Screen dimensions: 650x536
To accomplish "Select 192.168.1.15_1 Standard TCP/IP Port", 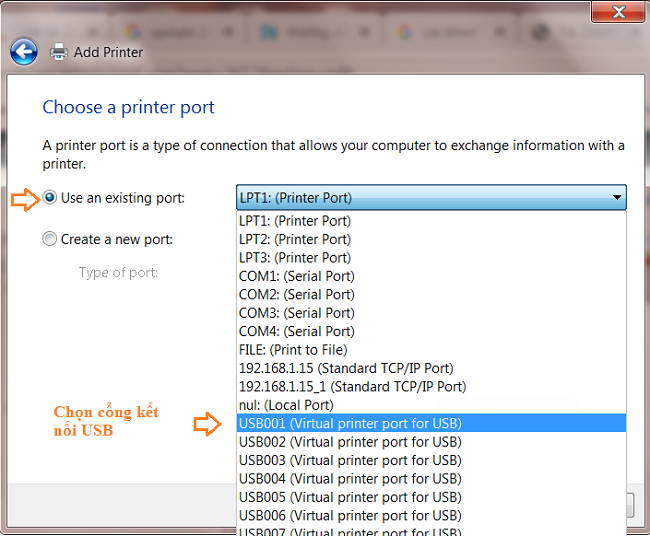I will (352, 386).
